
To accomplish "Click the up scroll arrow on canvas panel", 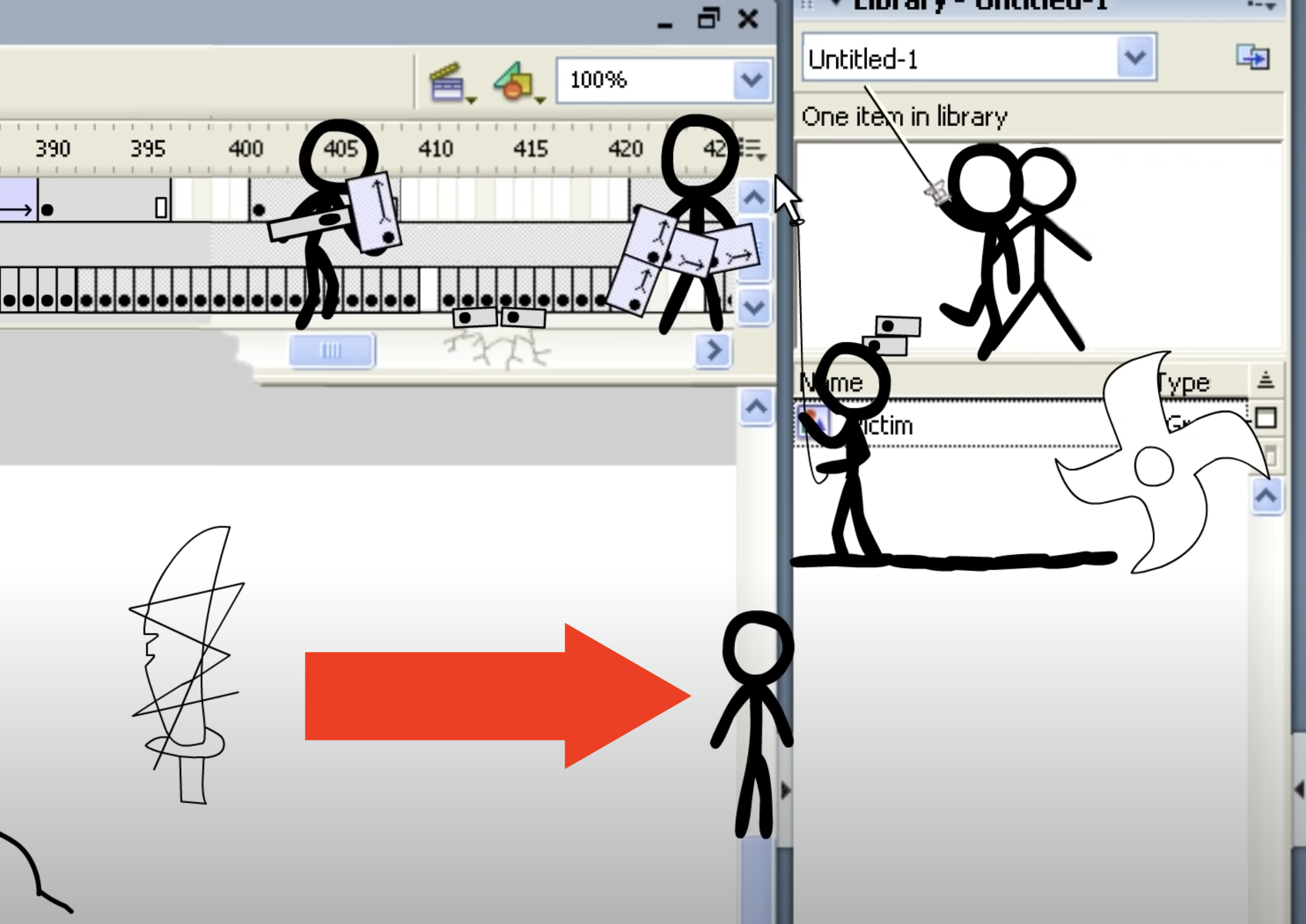I will click(x=758, y=407).
